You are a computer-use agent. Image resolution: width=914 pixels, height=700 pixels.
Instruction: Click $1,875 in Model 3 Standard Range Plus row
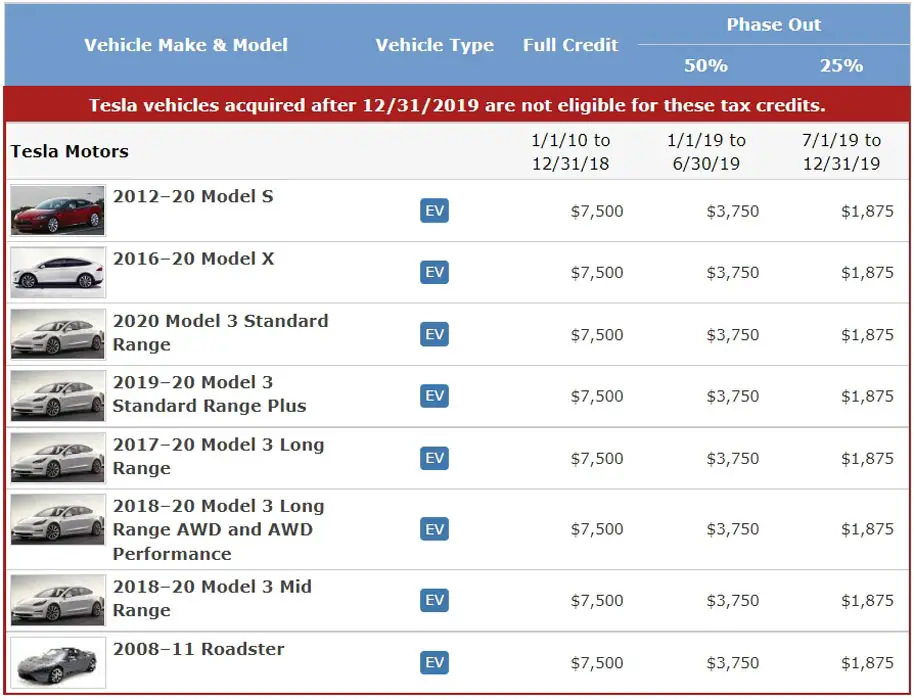coord(867,396)
